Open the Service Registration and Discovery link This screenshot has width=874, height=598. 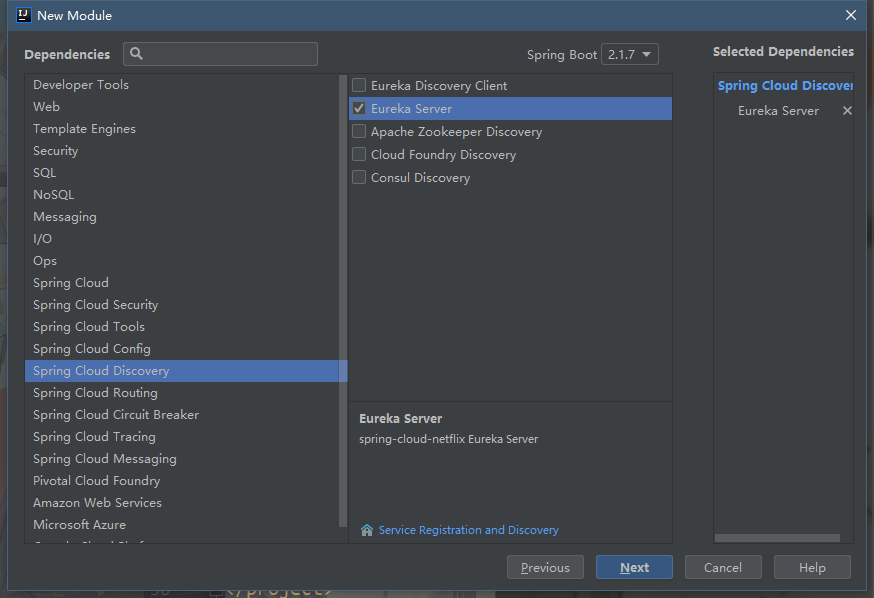pos(468,530)
